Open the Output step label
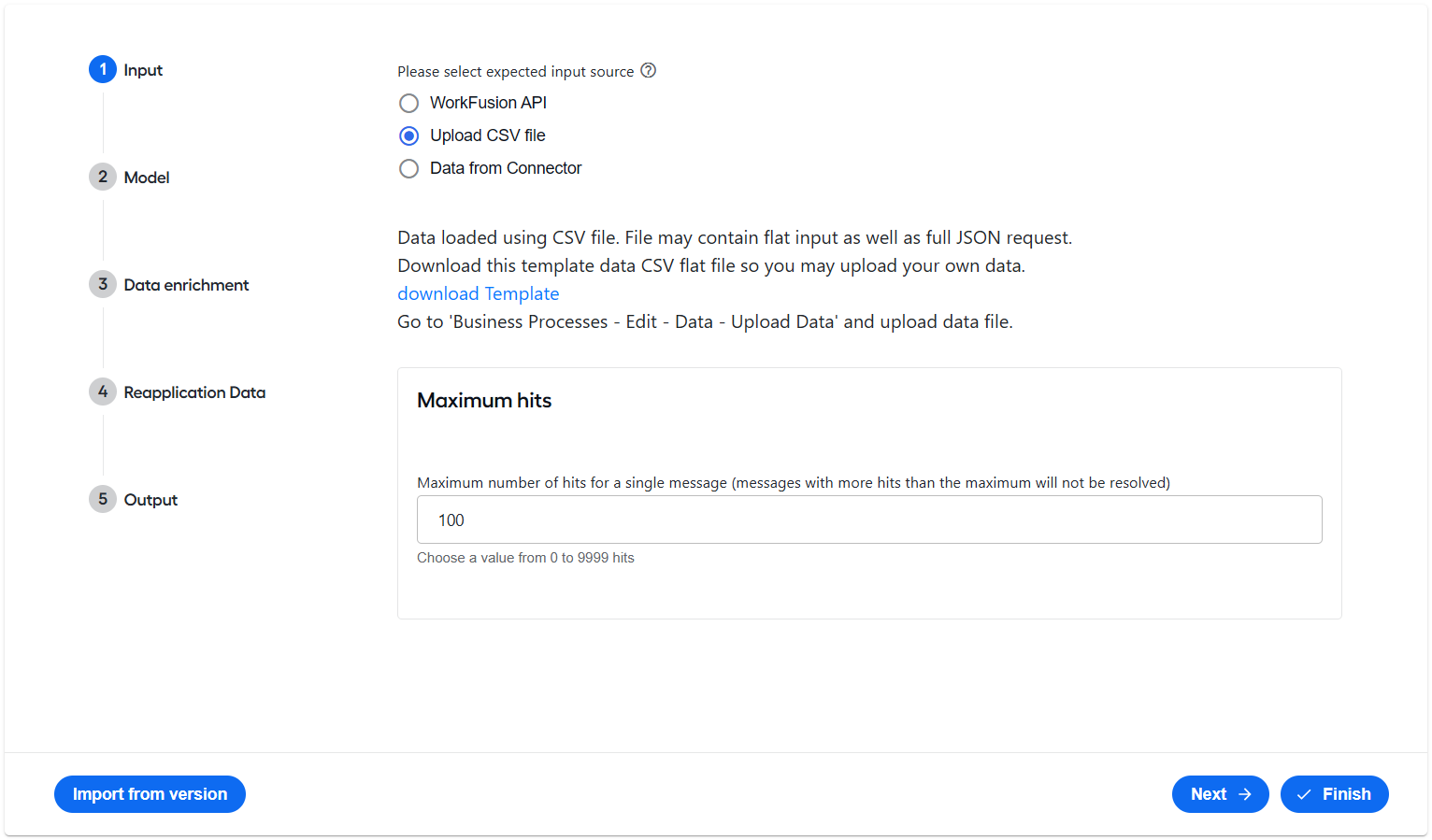This screenshot has width=1432, height=840. [150, 500]
